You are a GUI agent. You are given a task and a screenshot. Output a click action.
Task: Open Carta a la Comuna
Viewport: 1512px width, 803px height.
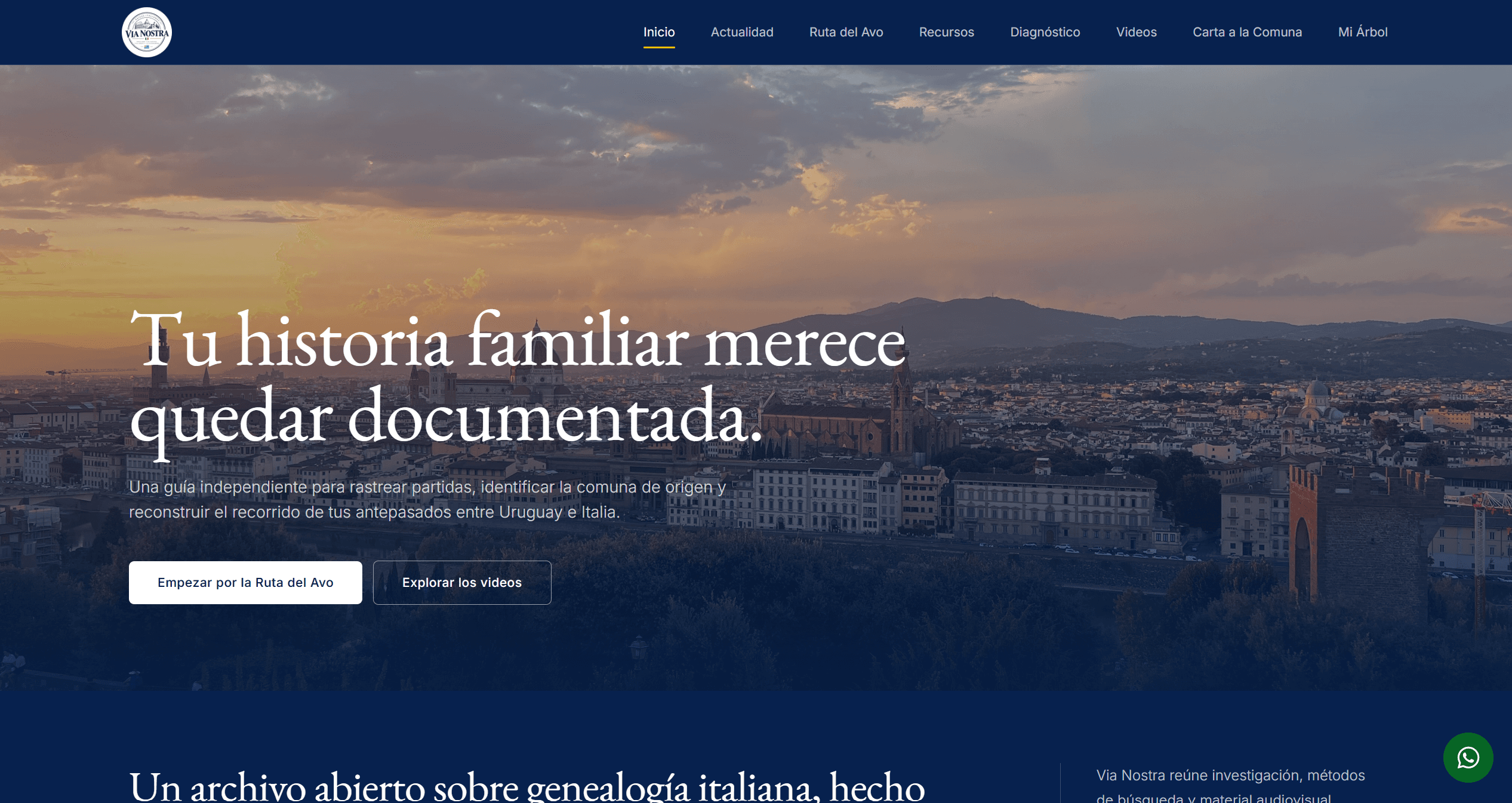click(1247, 32)
